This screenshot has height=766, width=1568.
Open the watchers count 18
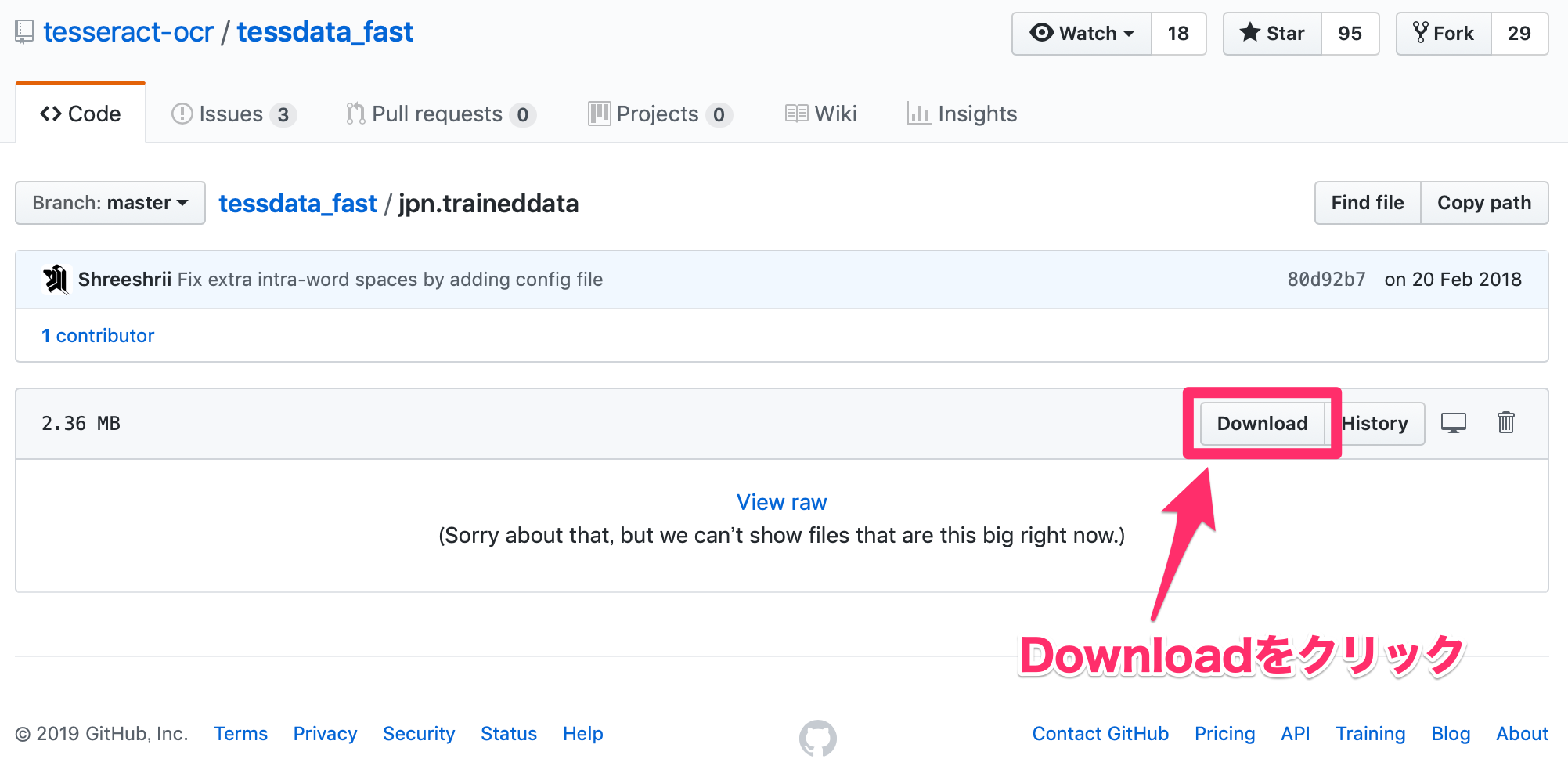pyautogui.click(x=1178, y=34)
